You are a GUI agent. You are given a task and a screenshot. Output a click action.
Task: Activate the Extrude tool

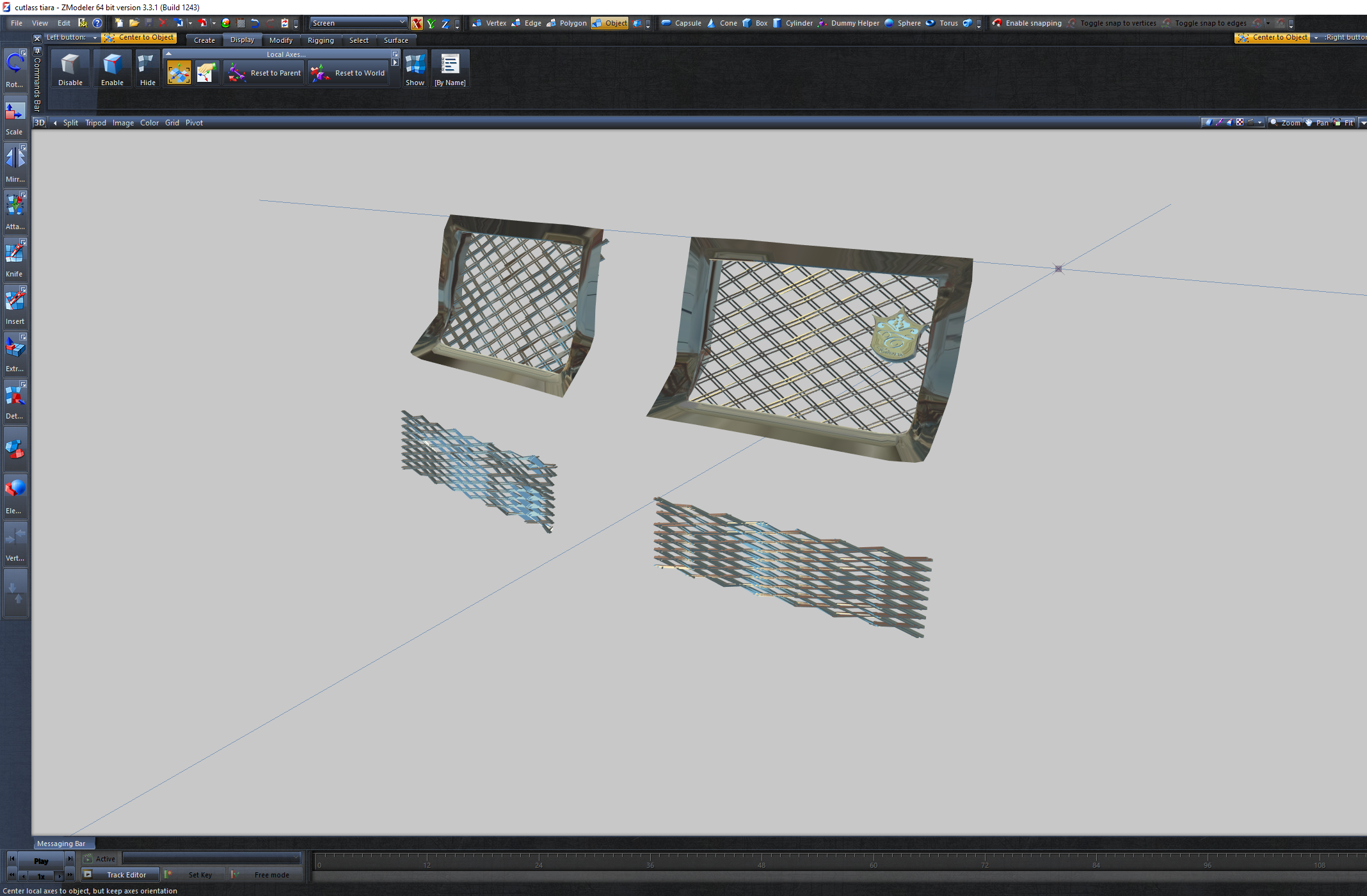[x=15, y=354]
